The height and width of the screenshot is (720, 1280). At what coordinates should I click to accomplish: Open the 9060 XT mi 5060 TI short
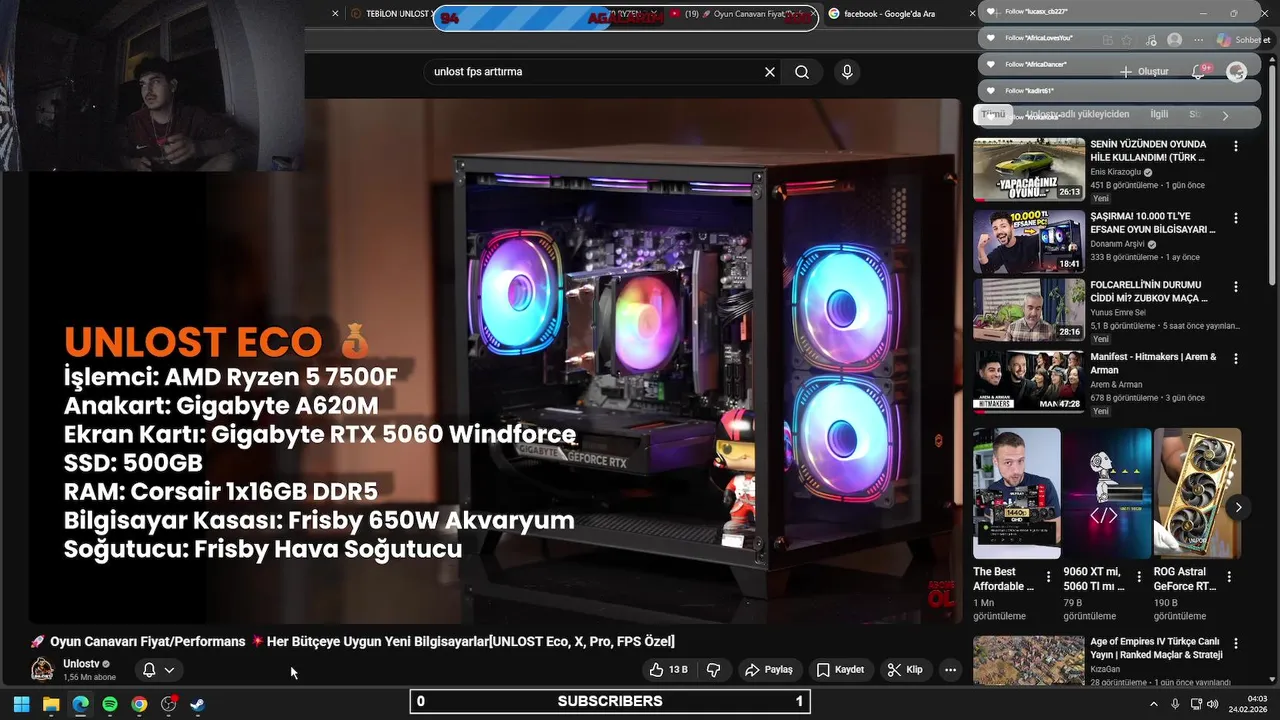click(x=1107, y=493)
